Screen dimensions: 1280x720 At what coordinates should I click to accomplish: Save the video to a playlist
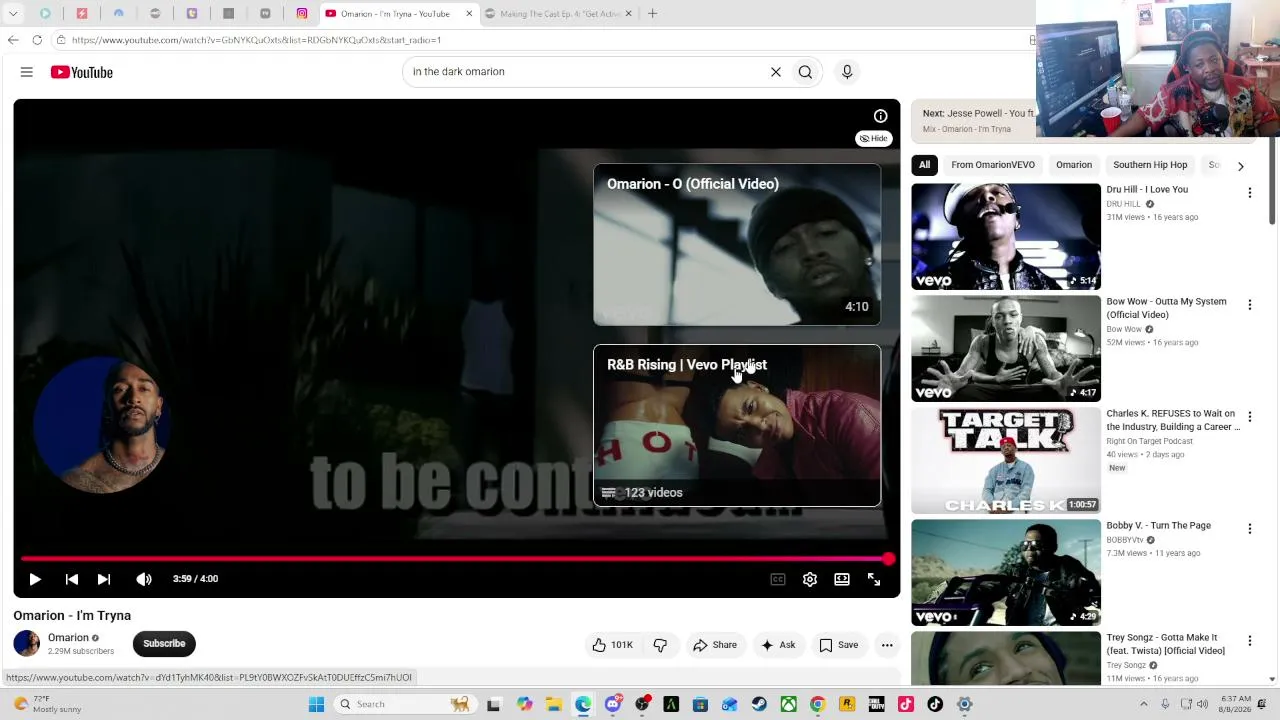click(x=839, y=645)
